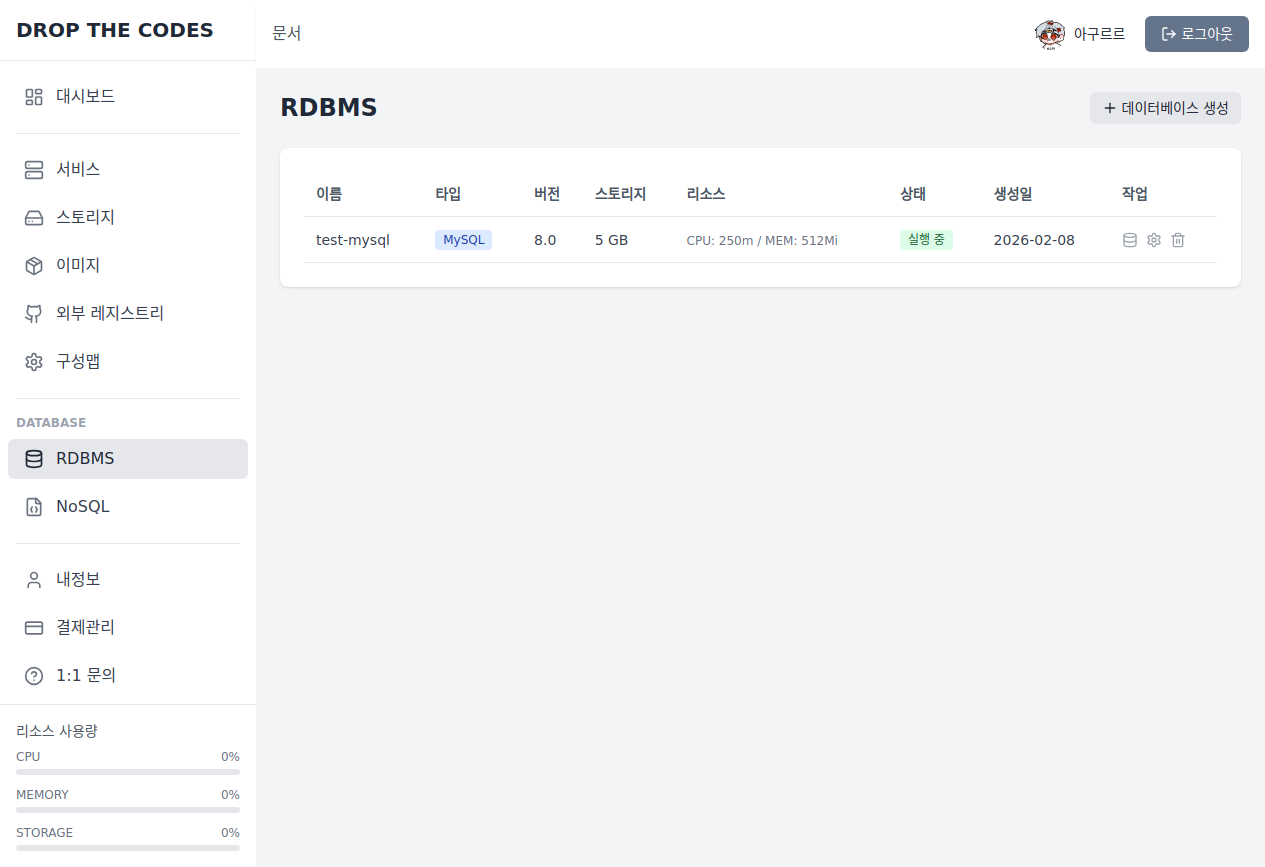
Task: Navigate to 결제관리
Action: (85, 627)
